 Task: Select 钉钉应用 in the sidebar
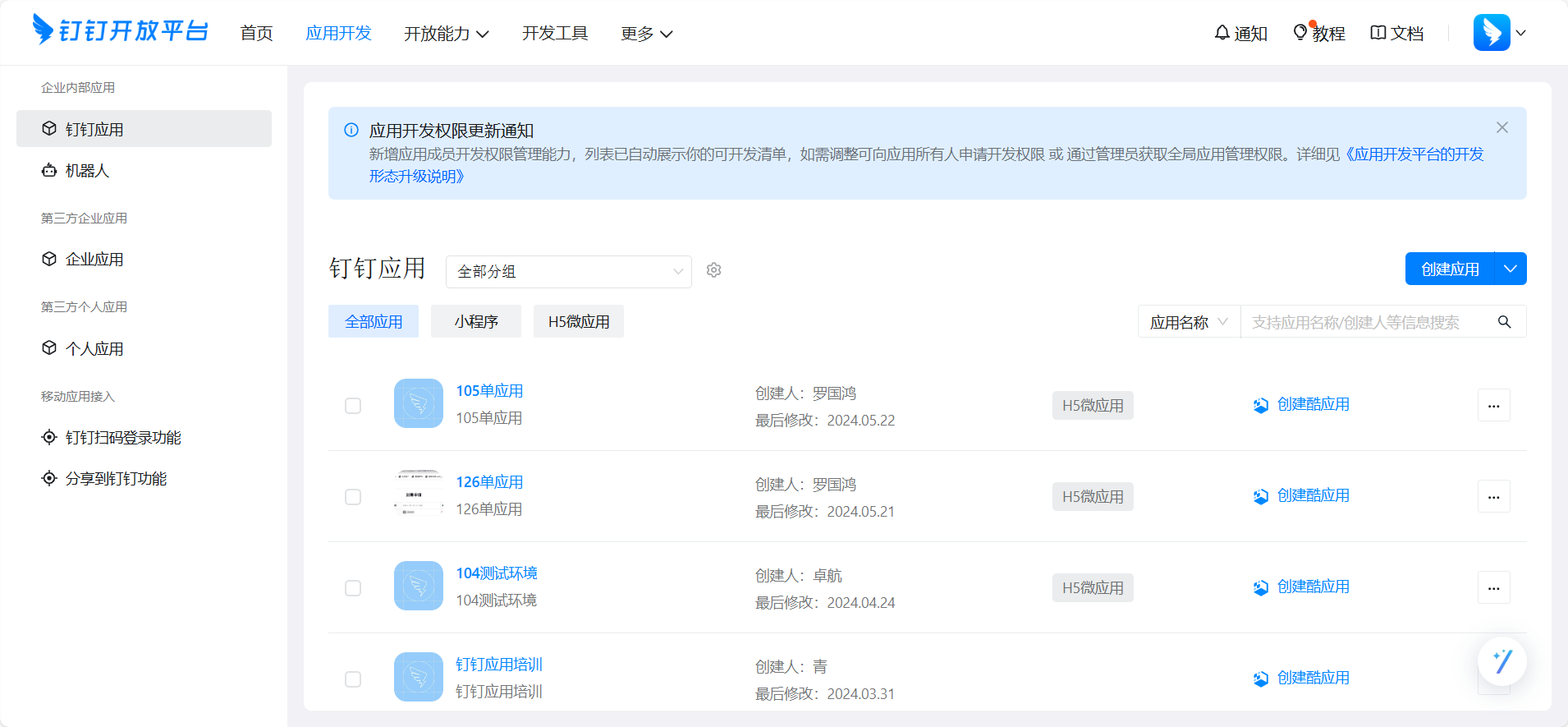(144, 129)
